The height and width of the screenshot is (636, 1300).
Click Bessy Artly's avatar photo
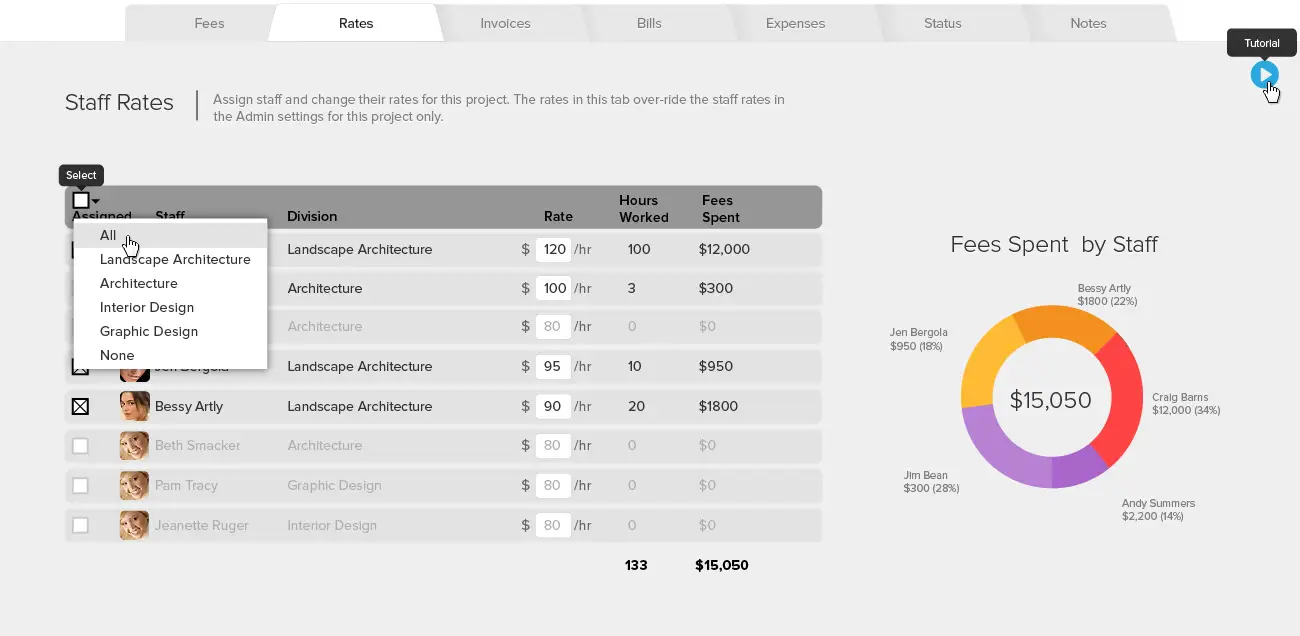click(135, 406)
